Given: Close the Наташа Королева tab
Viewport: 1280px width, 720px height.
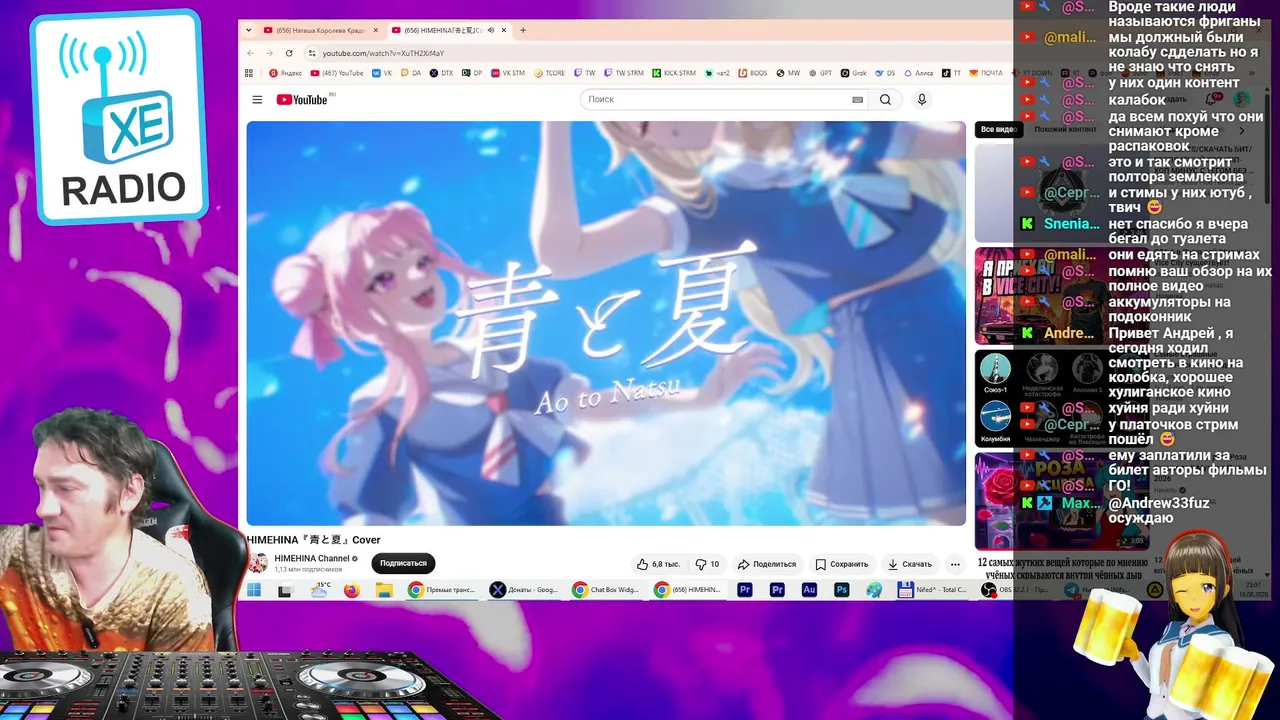Looking at the screenshot, I should click(376, 30).
